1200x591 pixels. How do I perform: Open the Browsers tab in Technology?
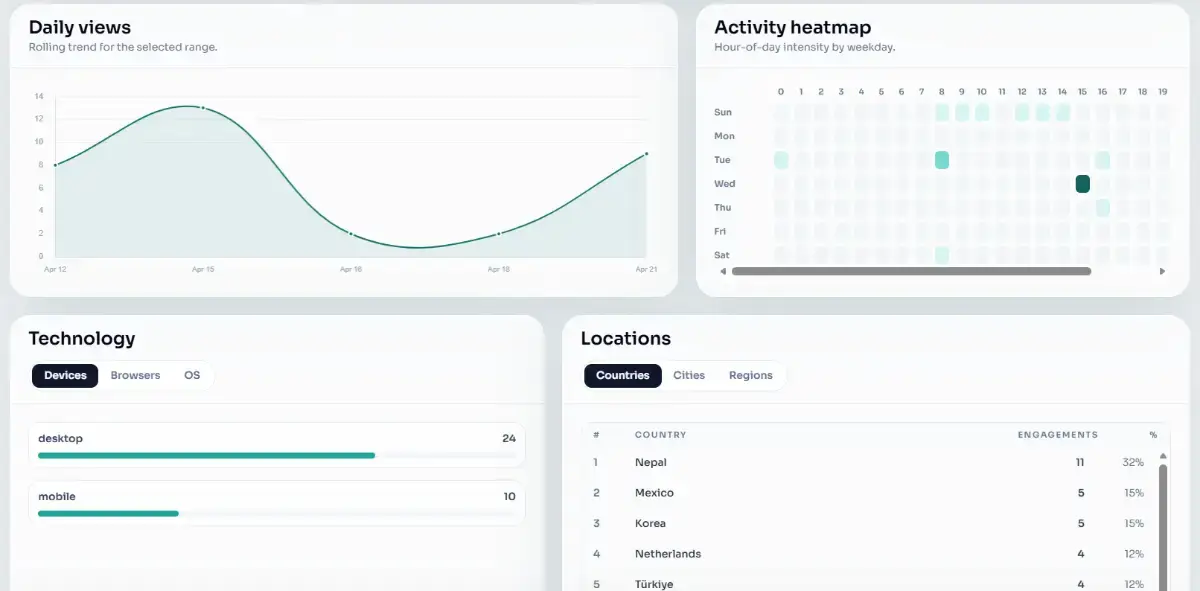(135, 375)
